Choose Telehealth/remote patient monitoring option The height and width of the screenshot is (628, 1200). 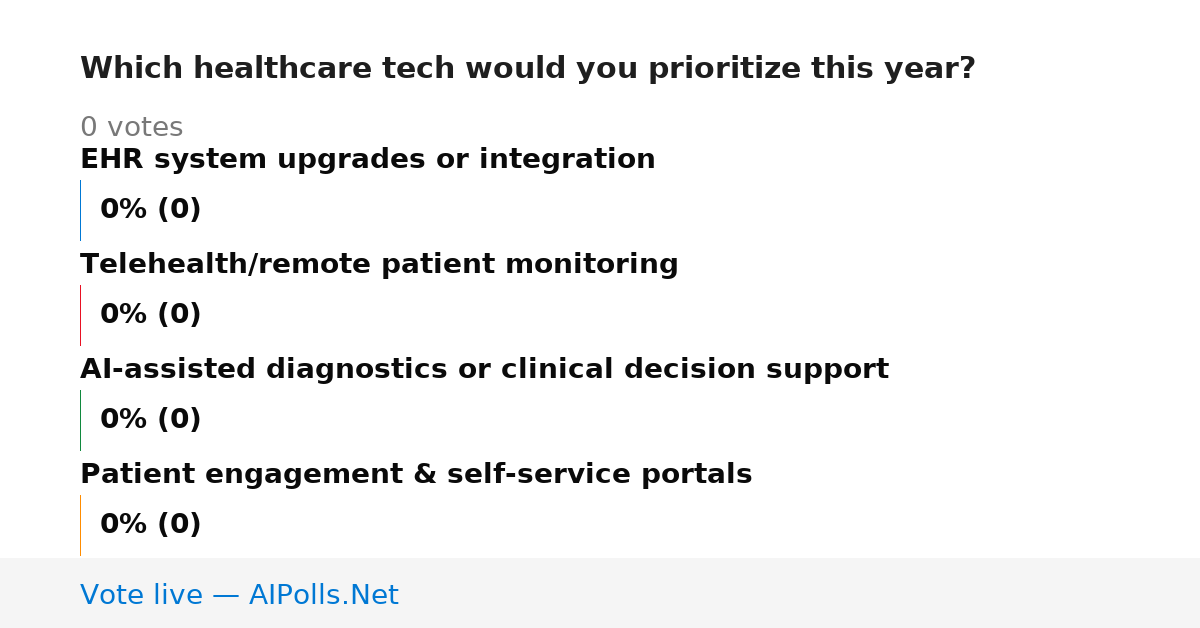point(379,265)
